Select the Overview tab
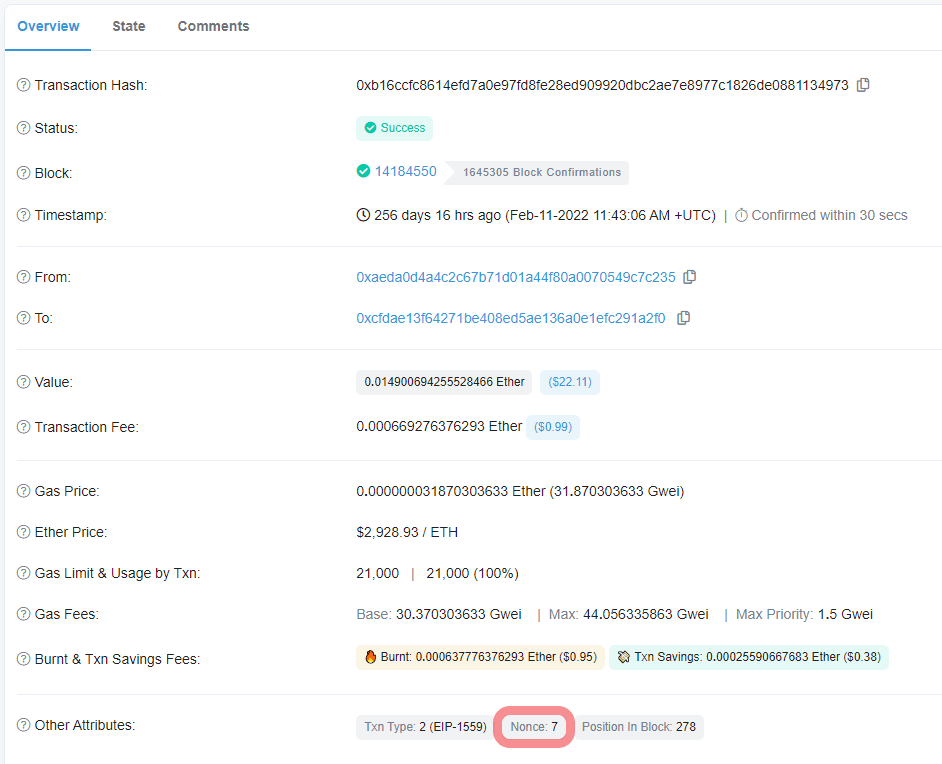 click(48, 26)
